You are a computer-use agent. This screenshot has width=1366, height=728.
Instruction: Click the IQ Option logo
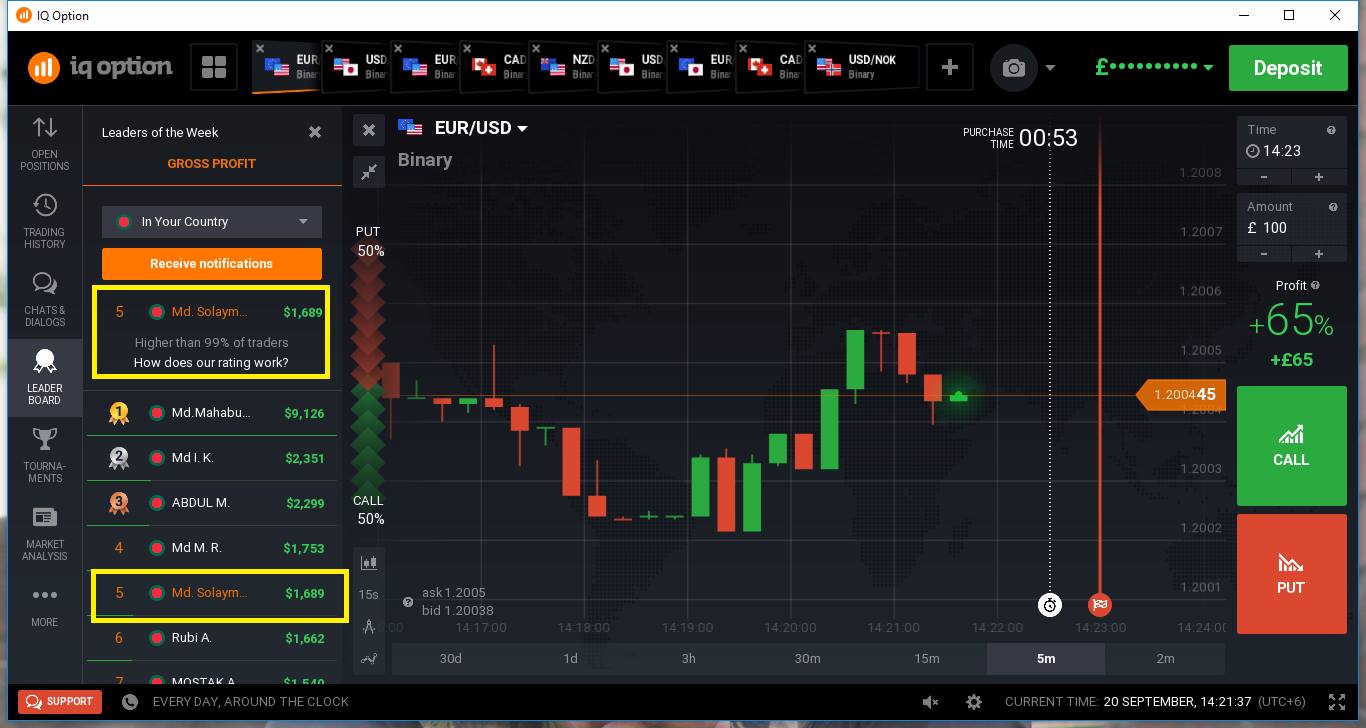coord(100,67)
